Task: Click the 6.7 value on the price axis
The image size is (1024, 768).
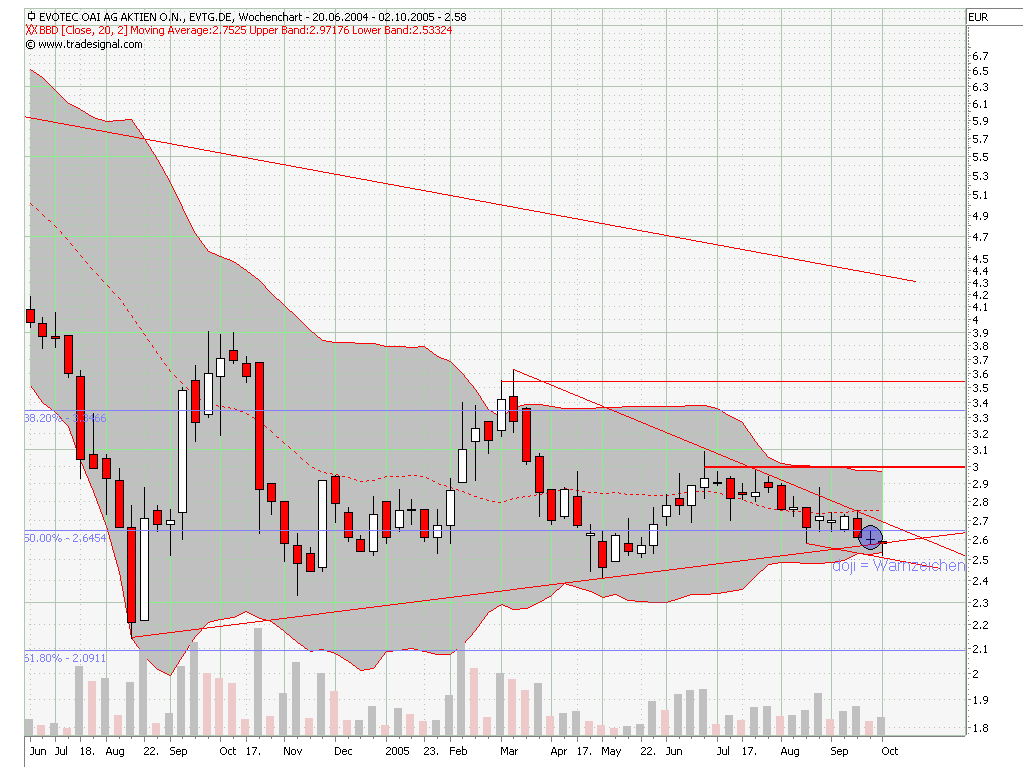Action: [979, 56]
